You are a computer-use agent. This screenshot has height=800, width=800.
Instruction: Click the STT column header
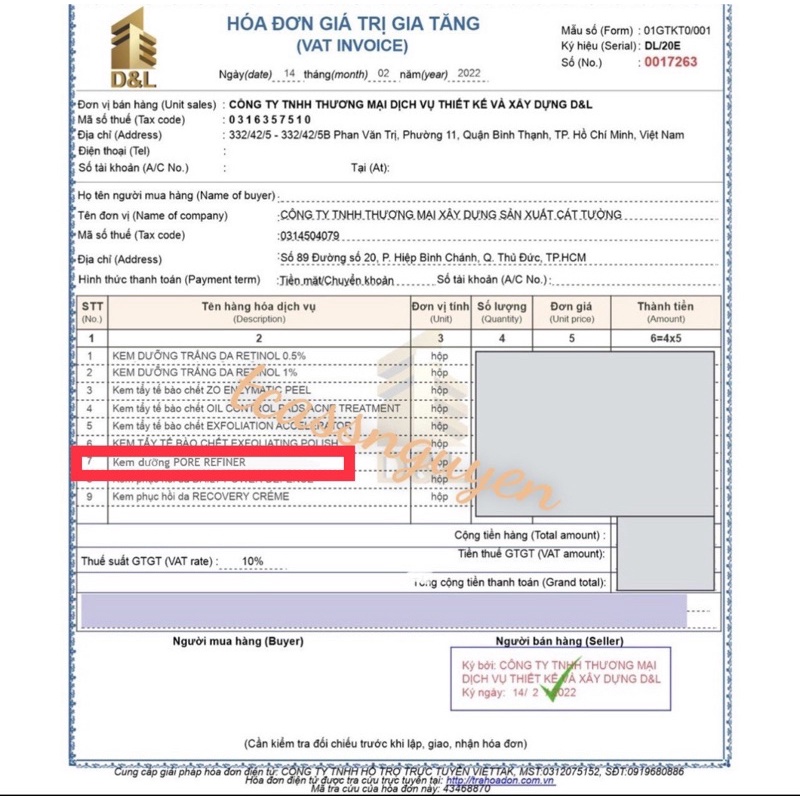(92, 312)
